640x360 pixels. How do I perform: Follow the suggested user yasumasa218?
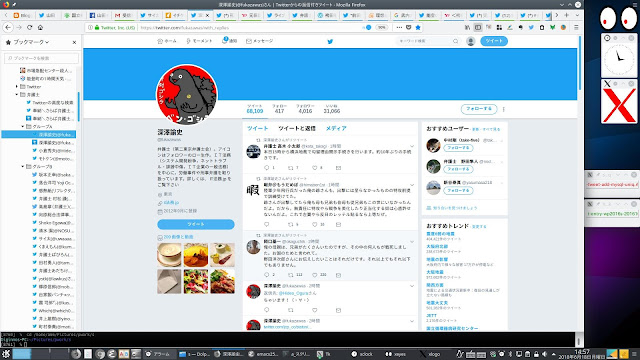(458, 191)
